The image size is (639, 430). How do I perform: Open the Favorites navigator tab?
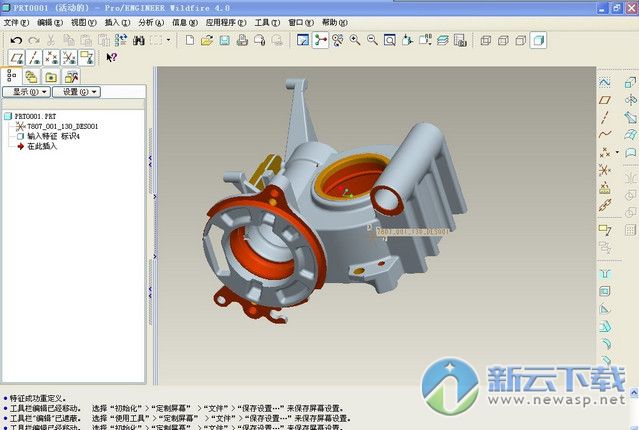pyautogui.click(x=51, y=77)
